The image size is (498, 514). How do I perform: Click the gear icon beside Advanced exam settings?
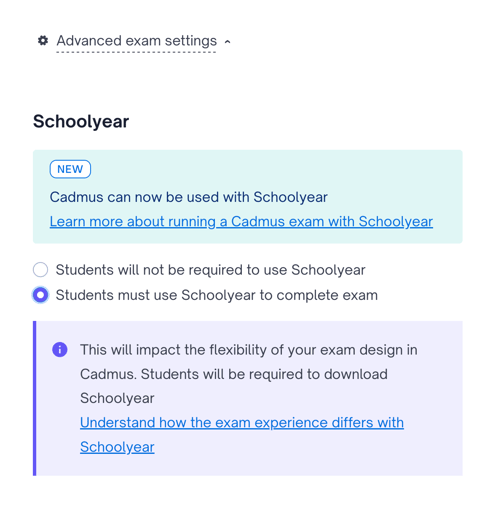(43, 41)
